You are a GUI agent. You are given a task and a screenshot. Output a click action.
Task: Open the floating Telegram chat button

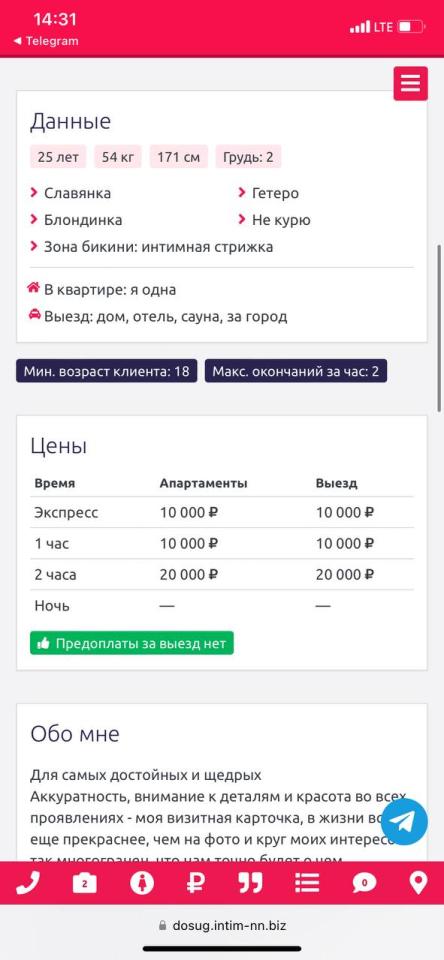click(x=404, y=822)
